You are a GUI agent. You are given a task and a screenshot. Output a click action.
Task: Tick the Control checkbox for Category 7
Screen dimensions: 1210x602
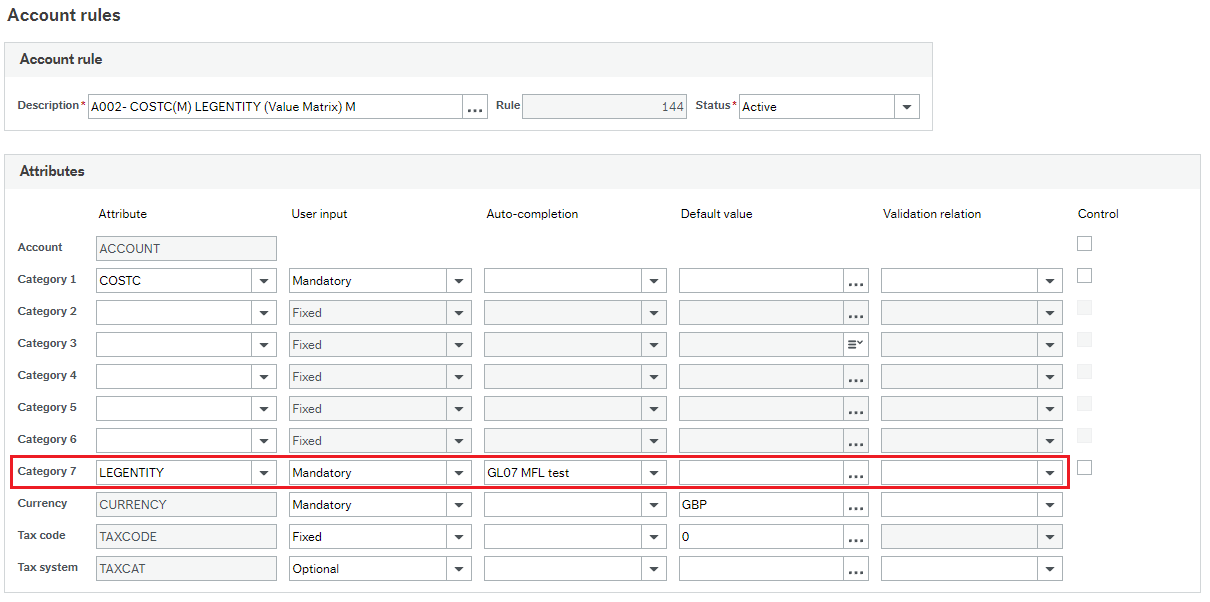1084,467
